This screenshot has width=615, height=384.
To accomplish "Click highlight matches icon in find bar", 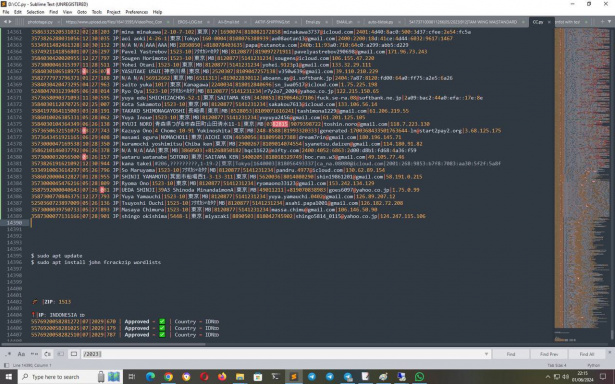I will (x=74, y=354).
